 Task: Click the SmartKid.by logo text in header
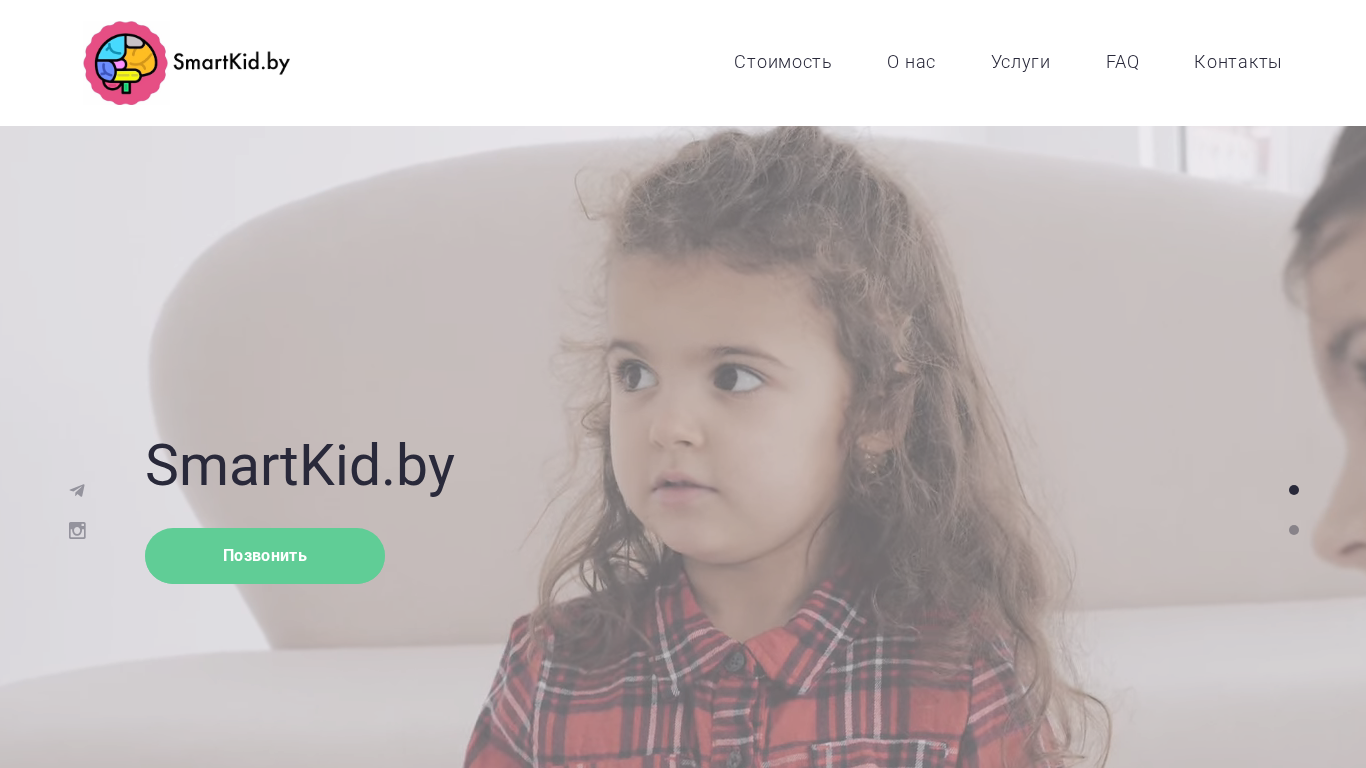pos(231,63)
